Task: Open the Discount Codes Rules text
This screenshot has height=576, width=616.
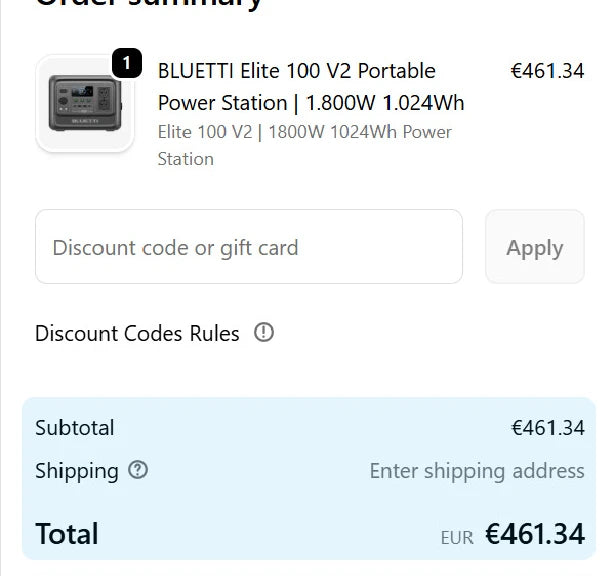Action: coord(137,334)
